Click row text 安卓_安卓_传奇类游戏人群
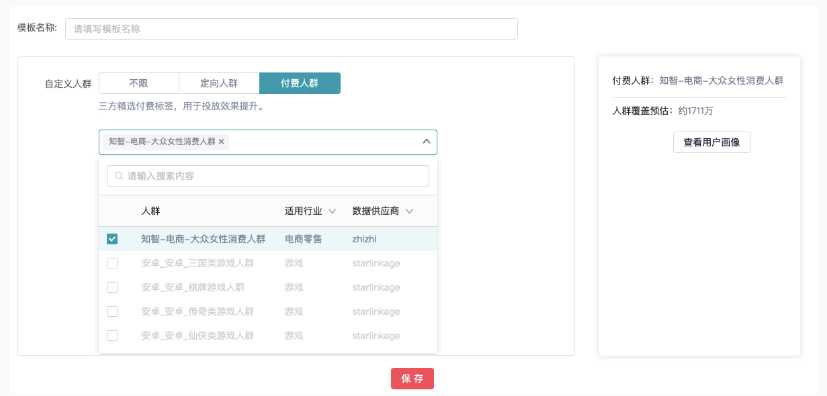 pos(198,312)
